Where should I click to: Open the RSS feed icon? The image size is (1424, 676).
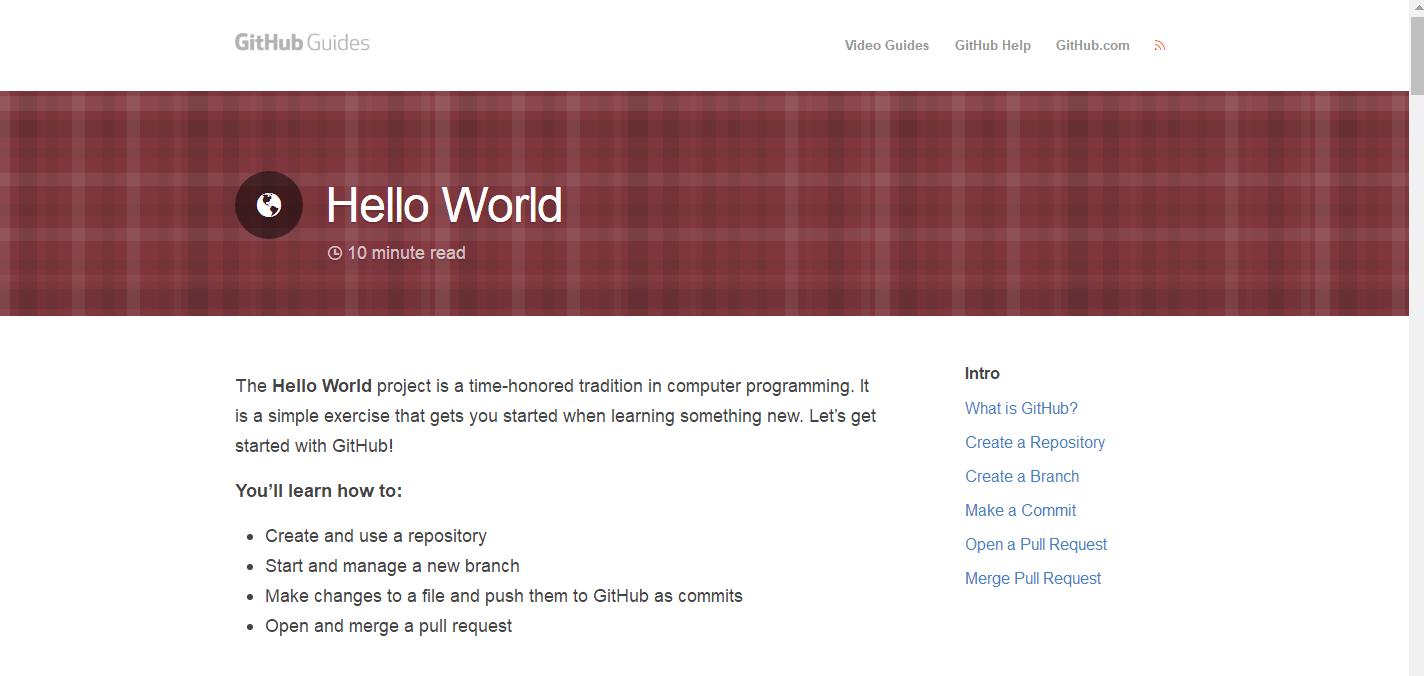coord(1160,46)
